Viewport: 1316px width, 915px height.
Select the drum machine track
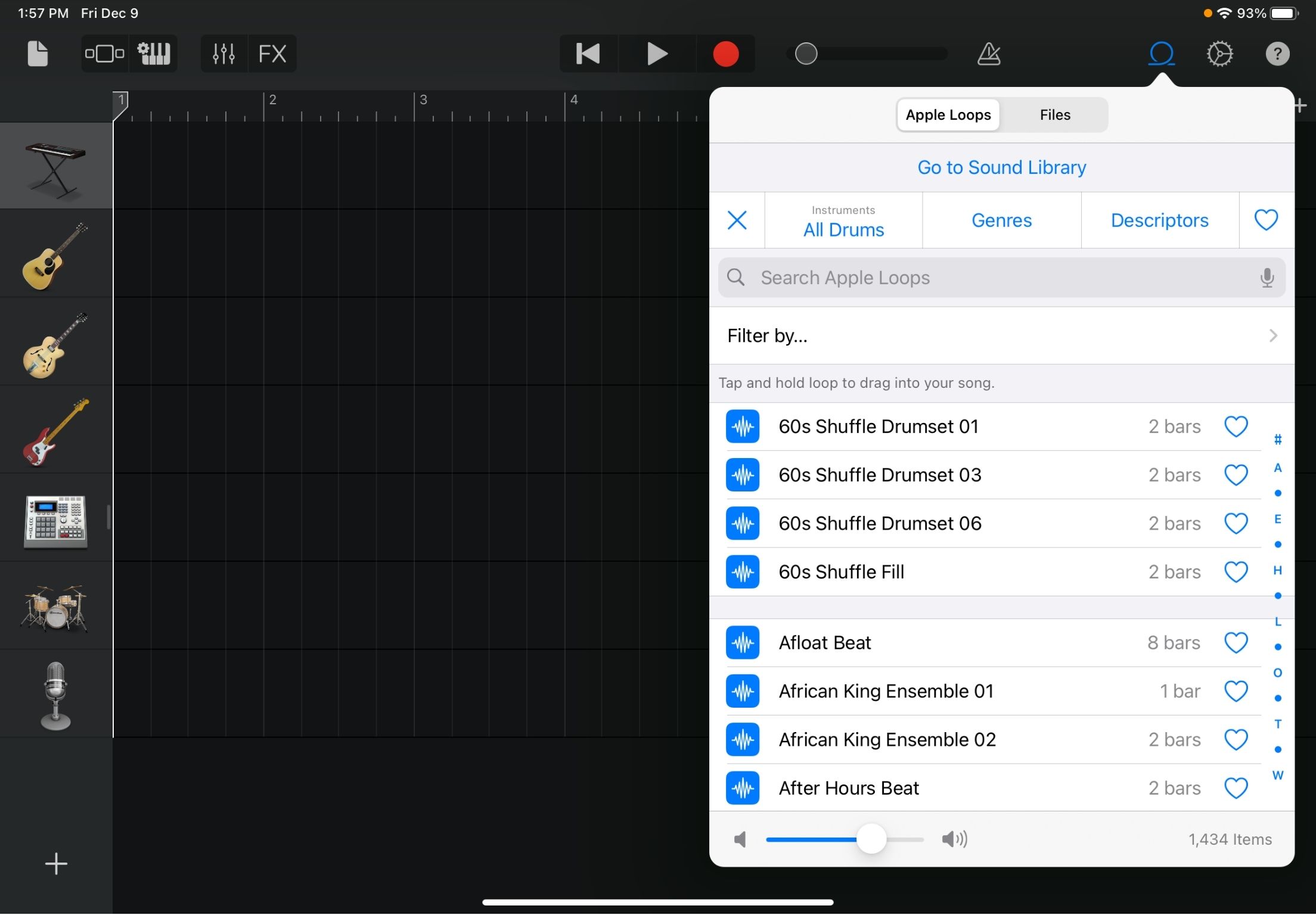pyautogui.click(x=55, y=521)
